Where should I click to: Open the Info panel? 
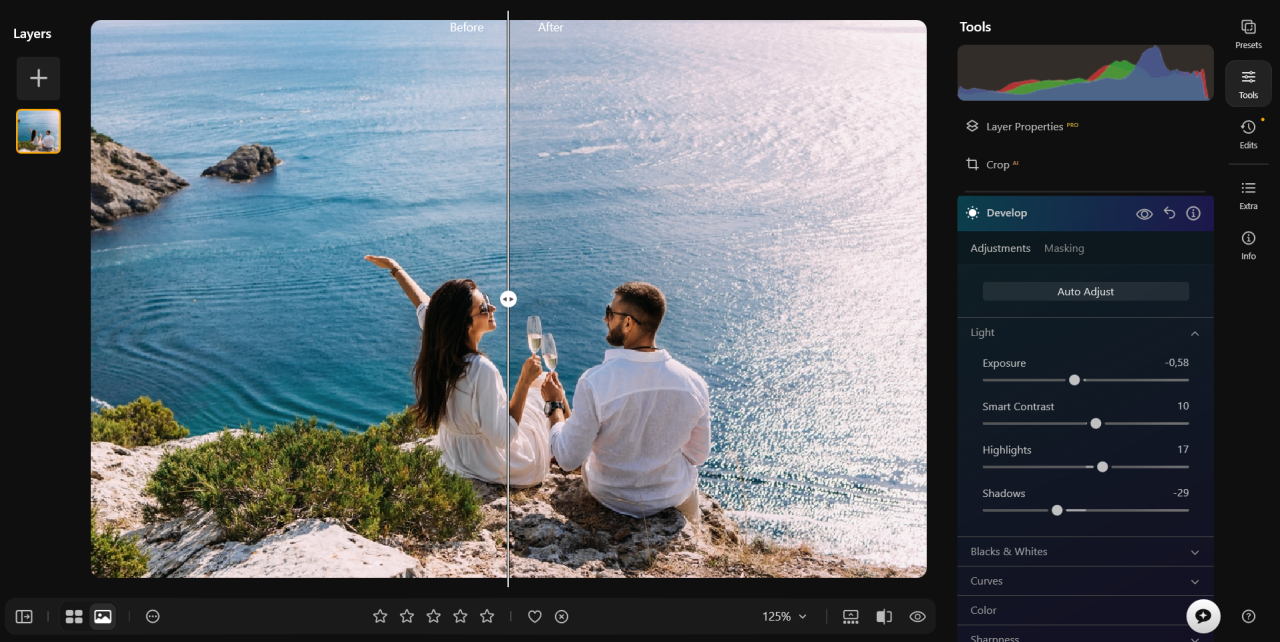(1248, 245)
